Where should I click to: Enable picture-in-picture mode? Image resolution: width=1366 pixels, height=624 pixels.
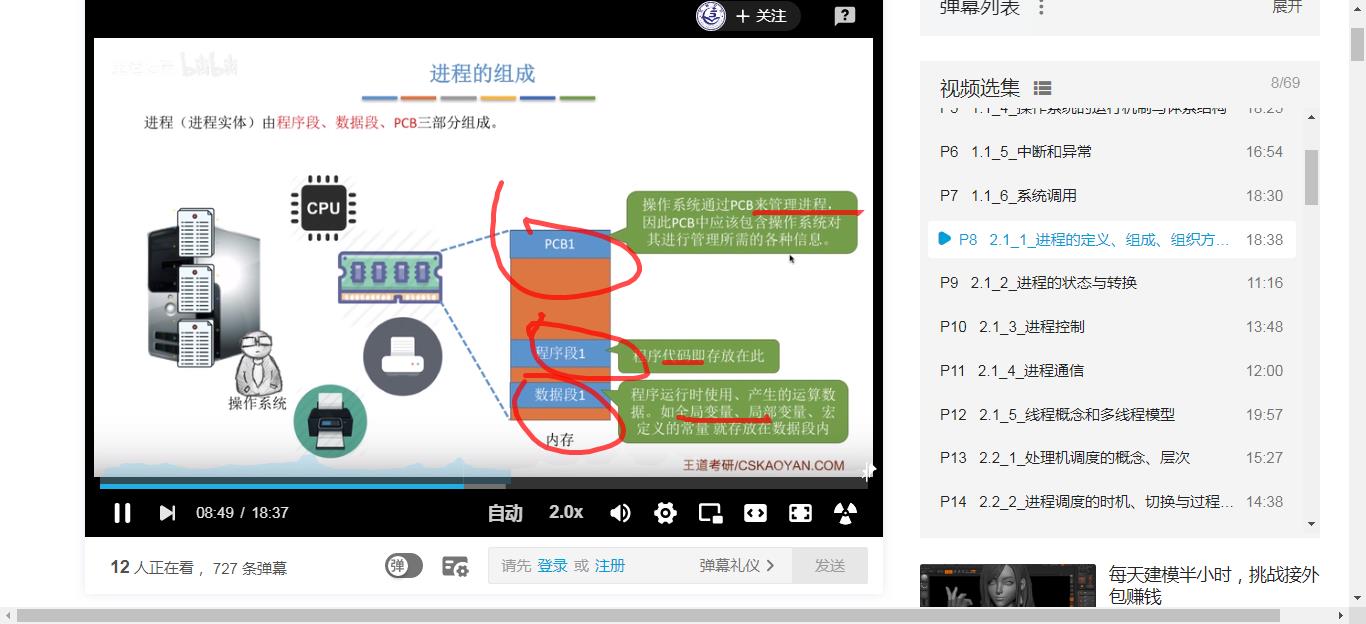(x=710, y=513)
